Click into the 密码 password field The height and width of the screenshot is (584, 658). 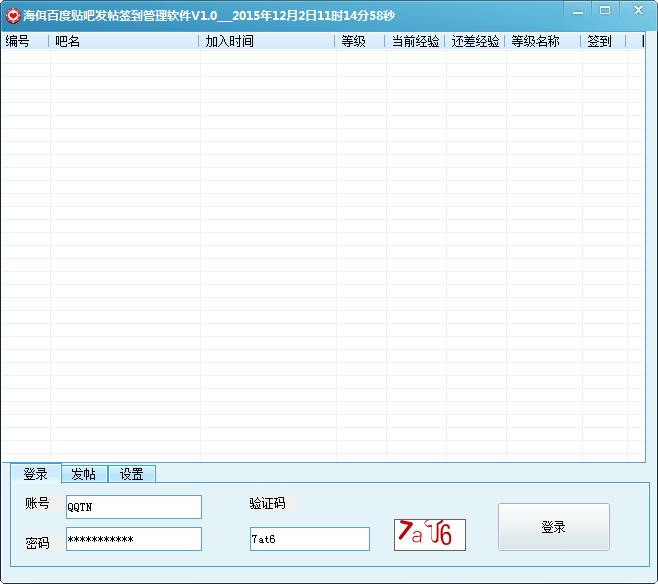click(133, 539)
